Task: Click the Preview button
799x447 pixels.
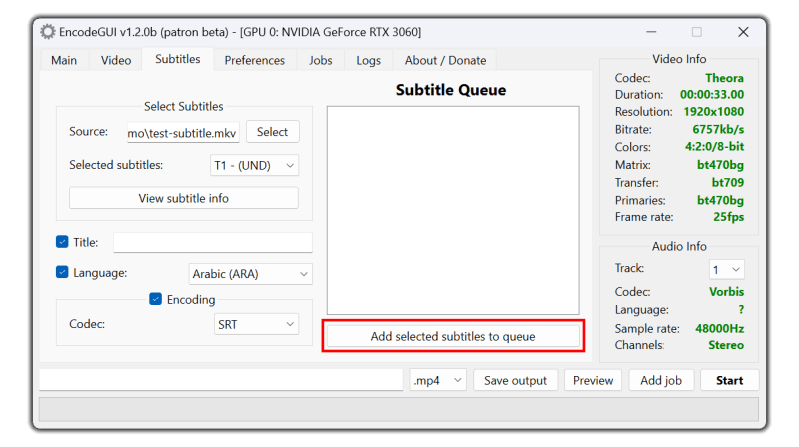Action: point(593,380)
